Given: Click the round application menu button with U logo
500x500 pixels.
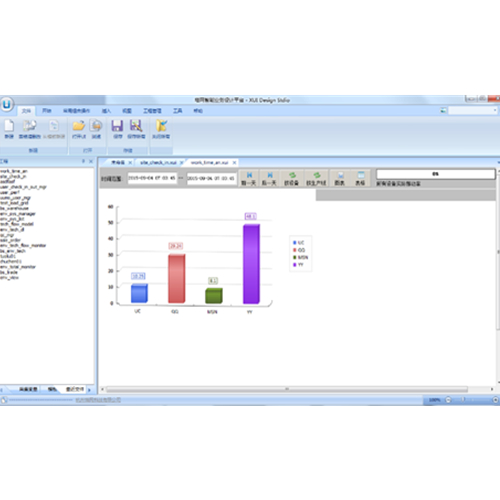Looking at the screenshot, I should click(x=7, y=104).
